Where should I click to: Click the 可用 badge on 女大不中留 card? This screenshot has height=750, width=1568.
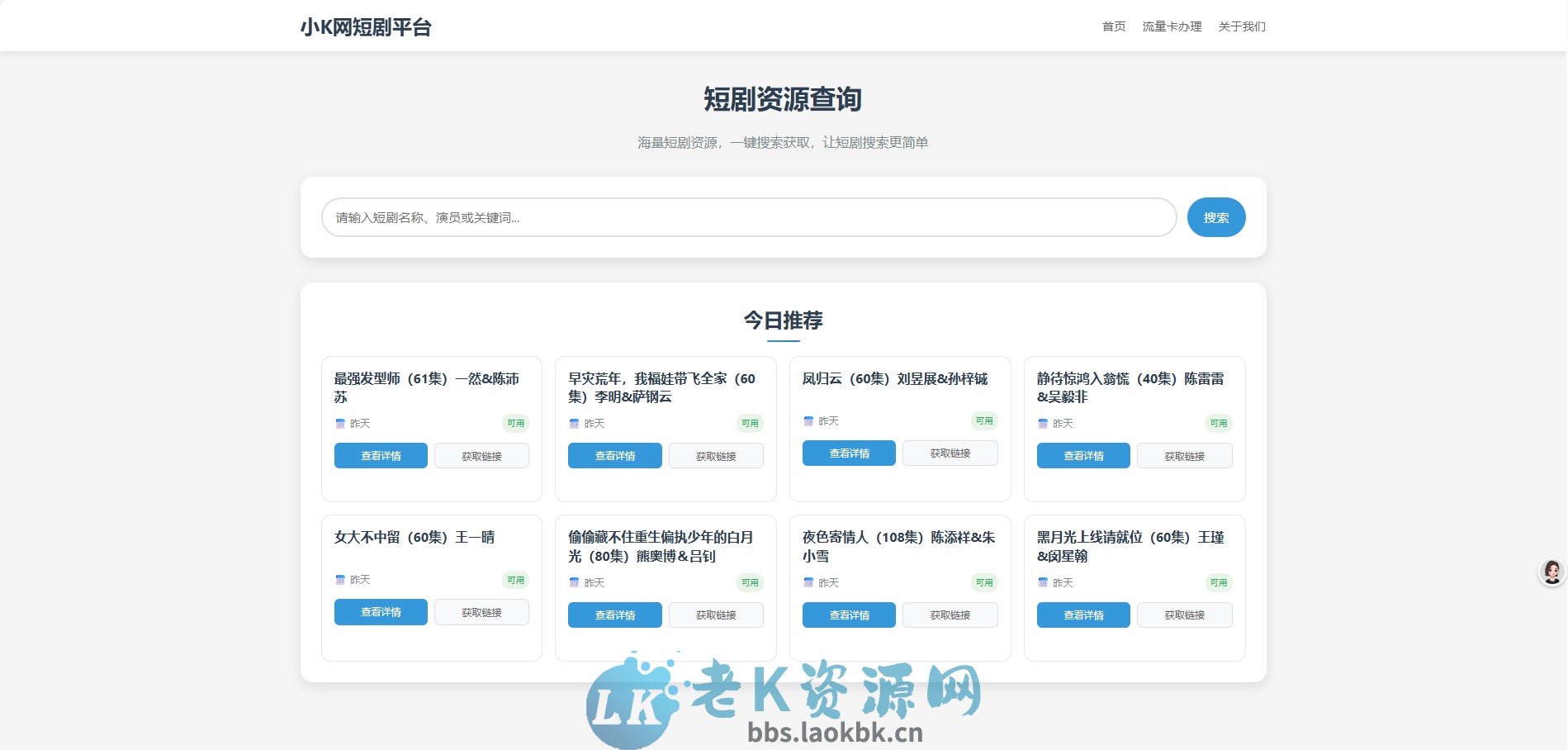click(x=517, y=580)
